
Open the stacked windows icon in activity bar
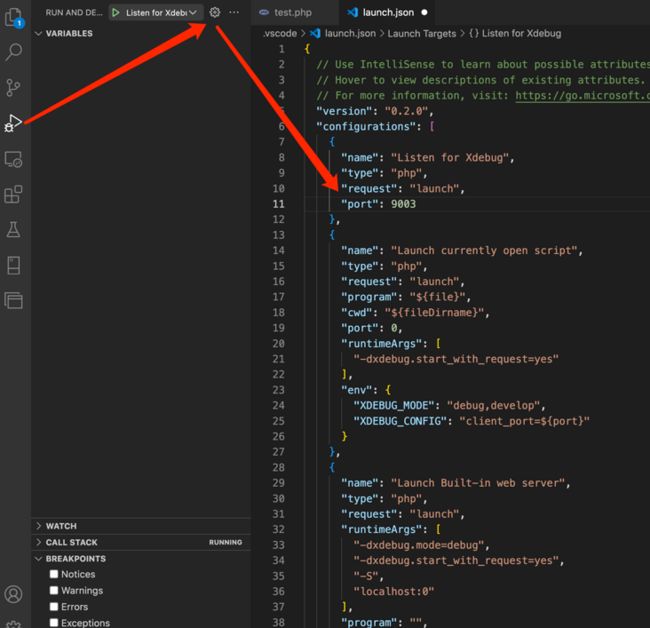point(13,301)
